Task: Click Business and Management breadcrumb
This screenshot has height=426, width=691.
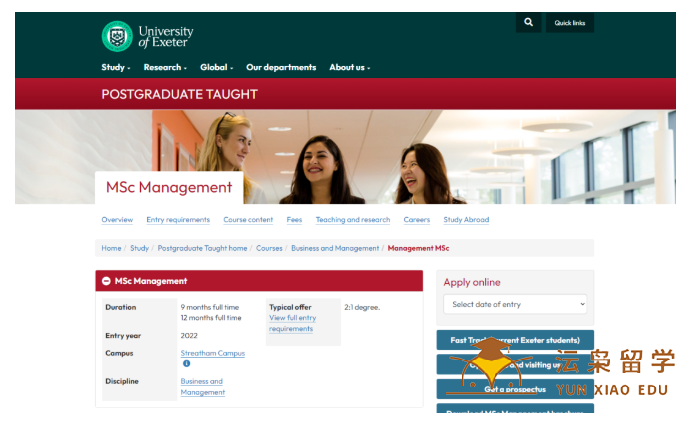Action: 335,248
